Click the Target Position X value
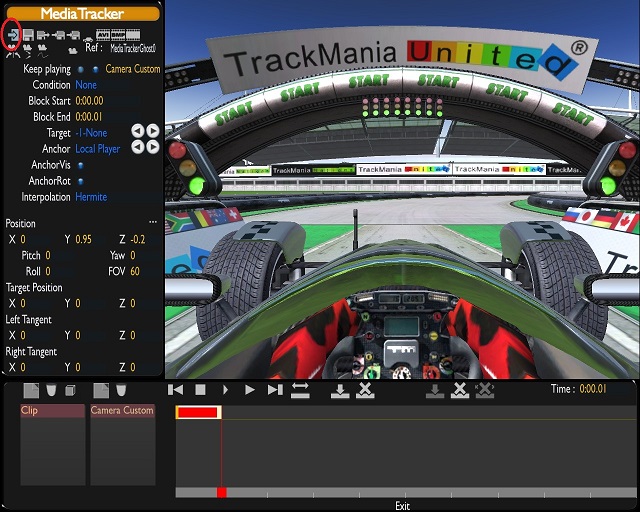 [x=23, y=303]
